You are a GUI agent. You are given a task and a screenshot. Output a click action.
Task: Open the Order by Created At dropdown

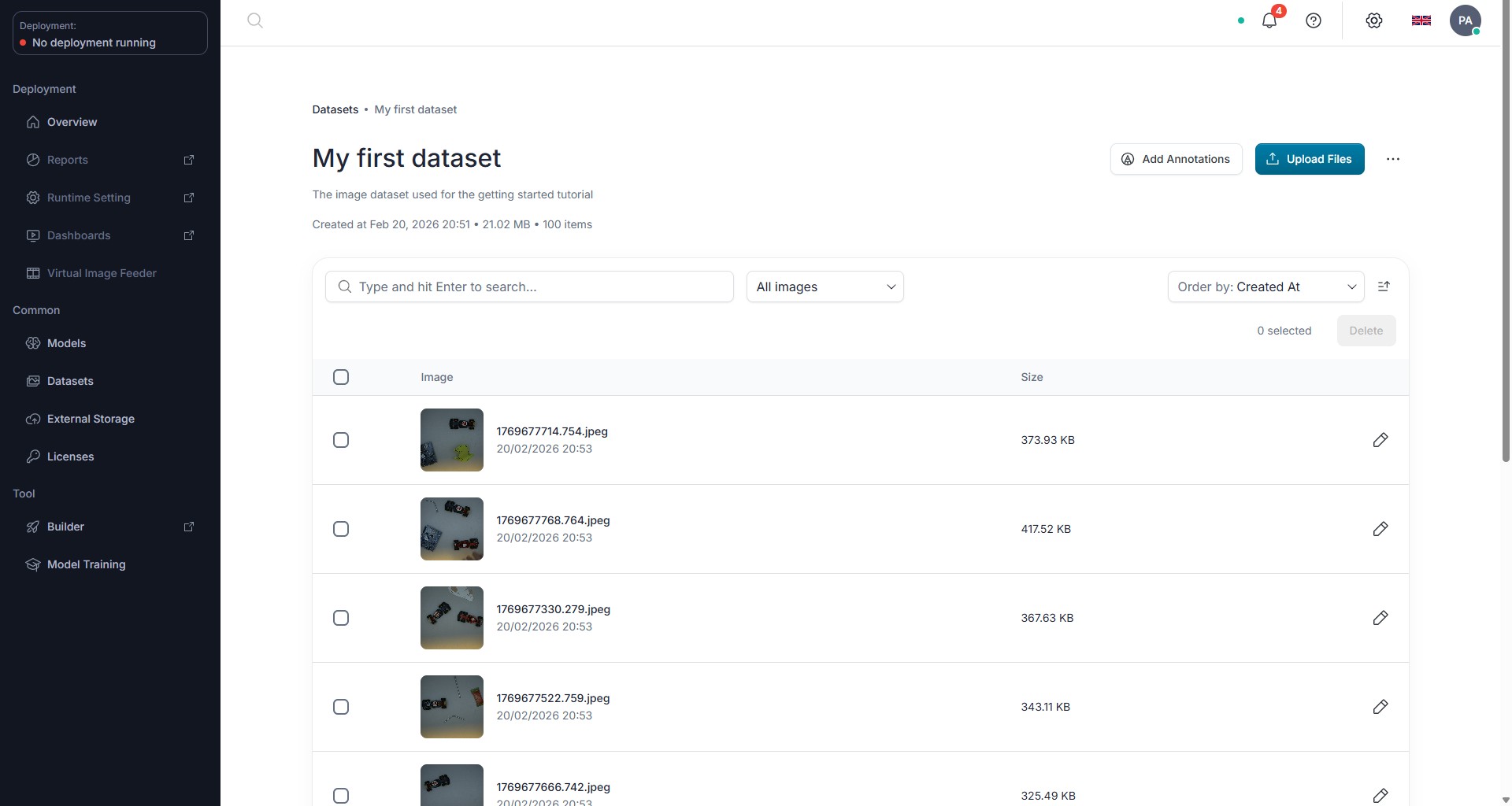tap(1266, 287)
